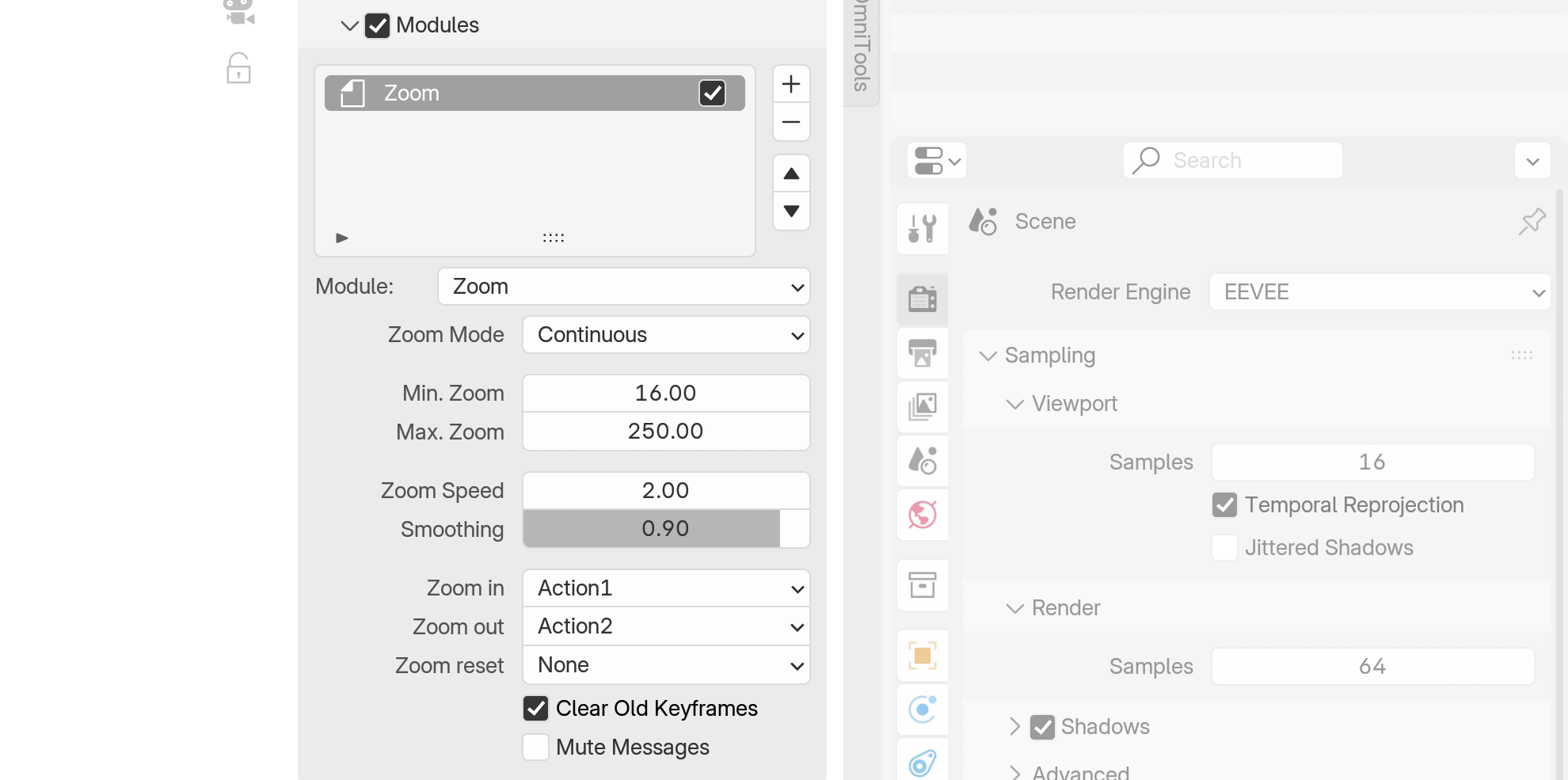Collapse the Sampling panel

point(988,356)
